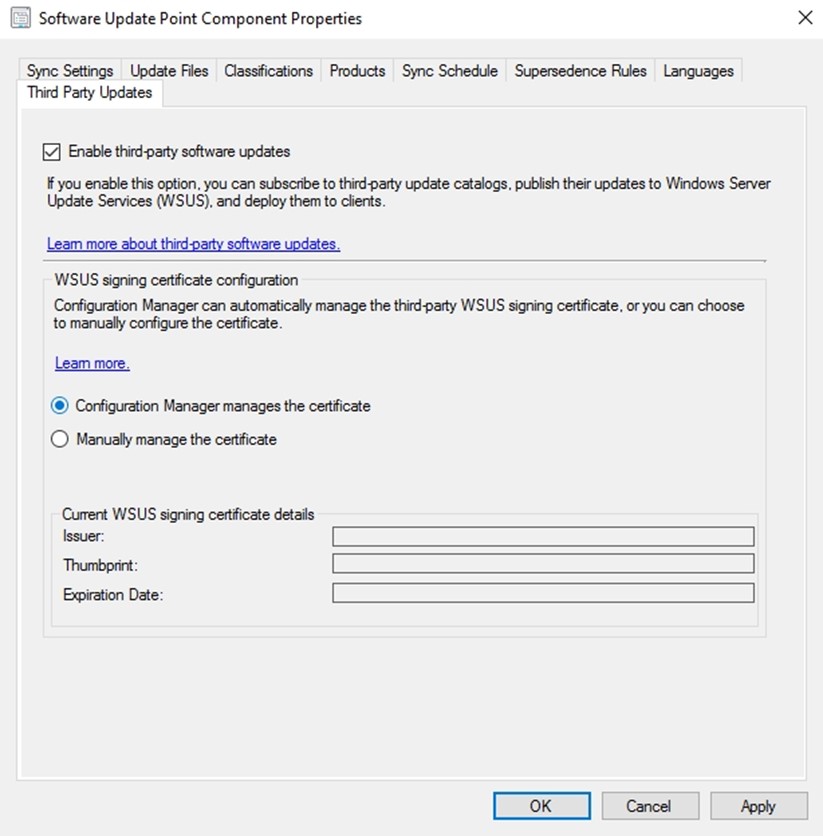823x836 pixels.
Task: Click the Expiration Date field
Action: click(543, 593)
